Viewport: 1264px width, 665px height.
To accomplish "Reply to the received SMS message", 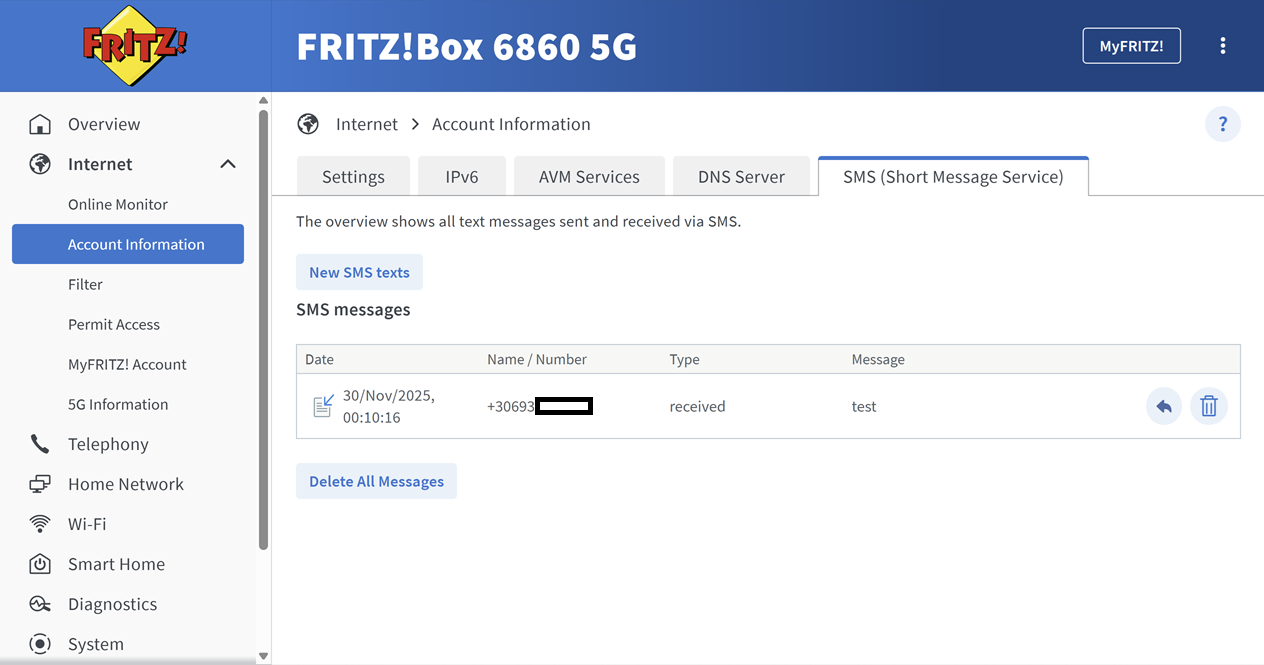I will [x=1163, y=406].
